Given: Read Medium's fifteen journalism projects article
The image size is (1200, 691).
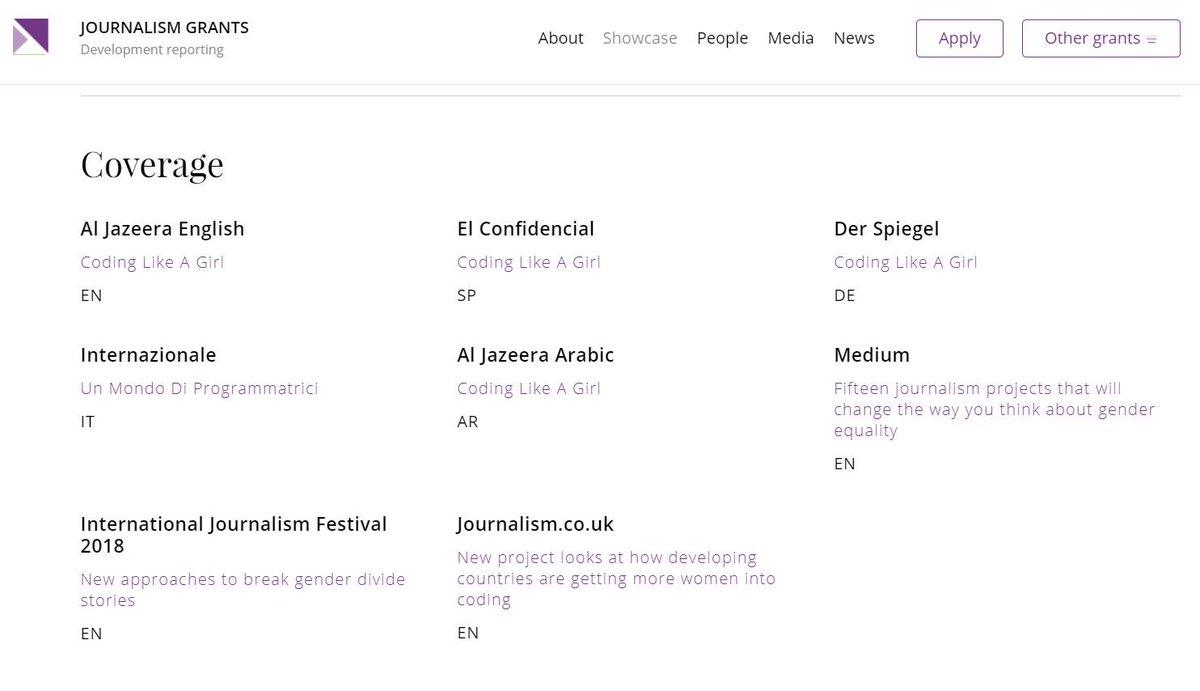Looking at the screenshot, I should pyautogui.click(x=994, y=410).
